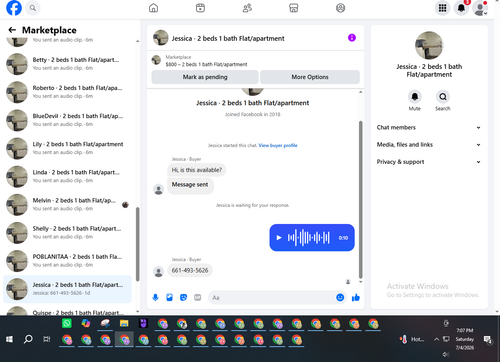The width and height of the screenshot is (500, 362).
Task: Click the 'Hi, is this available?' message
Action: tap(197, 170)
